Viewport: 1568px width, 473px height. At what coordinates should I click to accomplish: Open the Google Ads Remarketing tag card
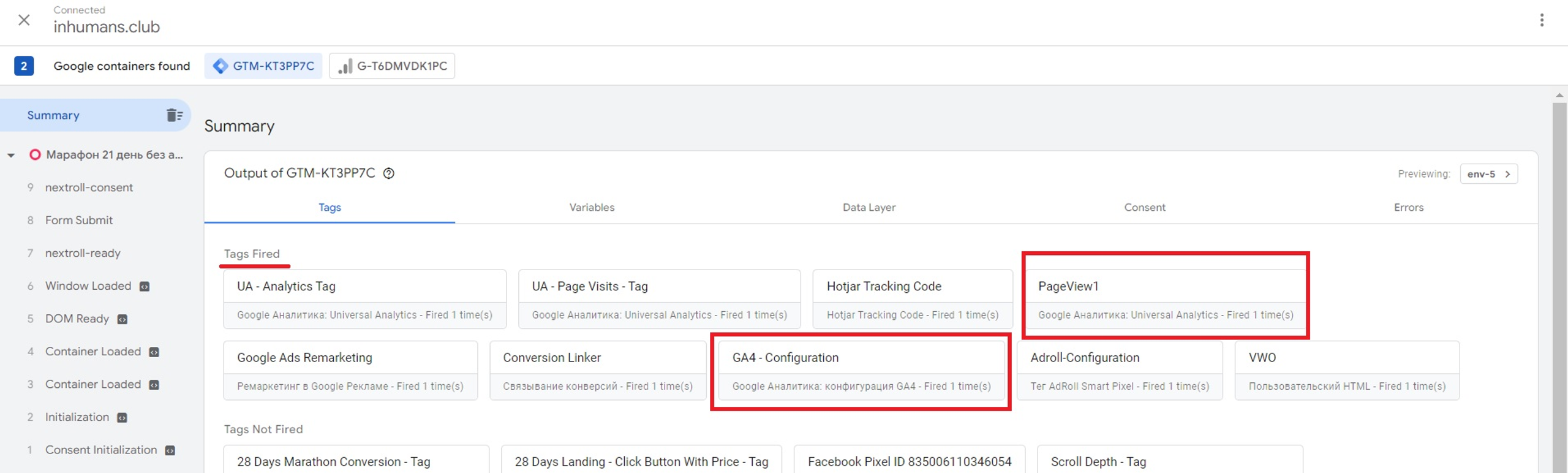350,371
